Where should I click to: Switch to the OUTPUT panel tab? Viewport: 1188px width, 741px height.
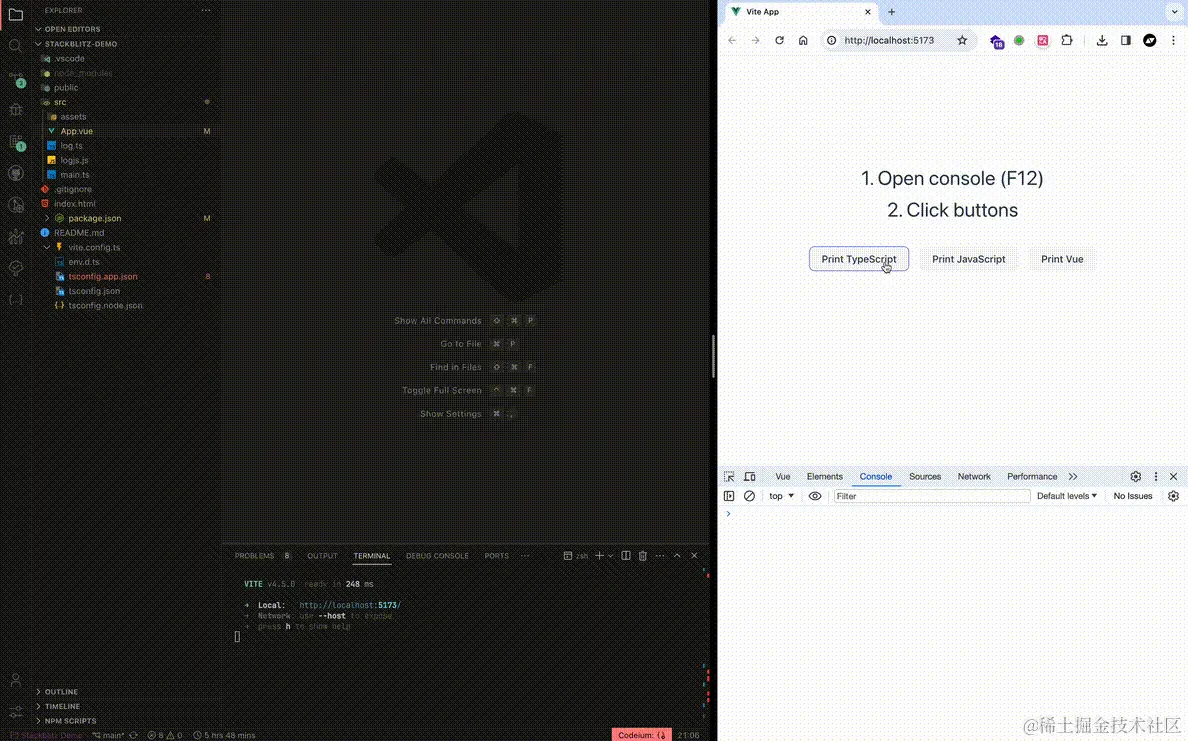322,555
